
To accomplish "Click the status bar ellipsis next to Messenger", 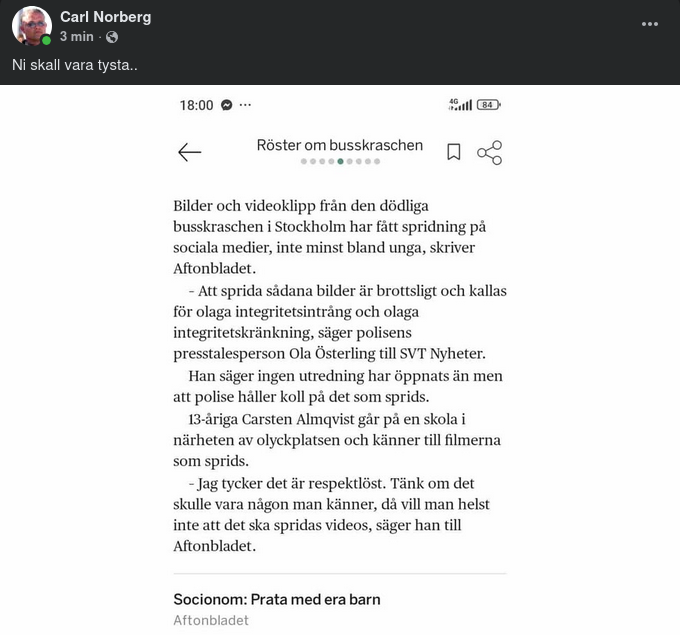I will click(x=246, y=105).
